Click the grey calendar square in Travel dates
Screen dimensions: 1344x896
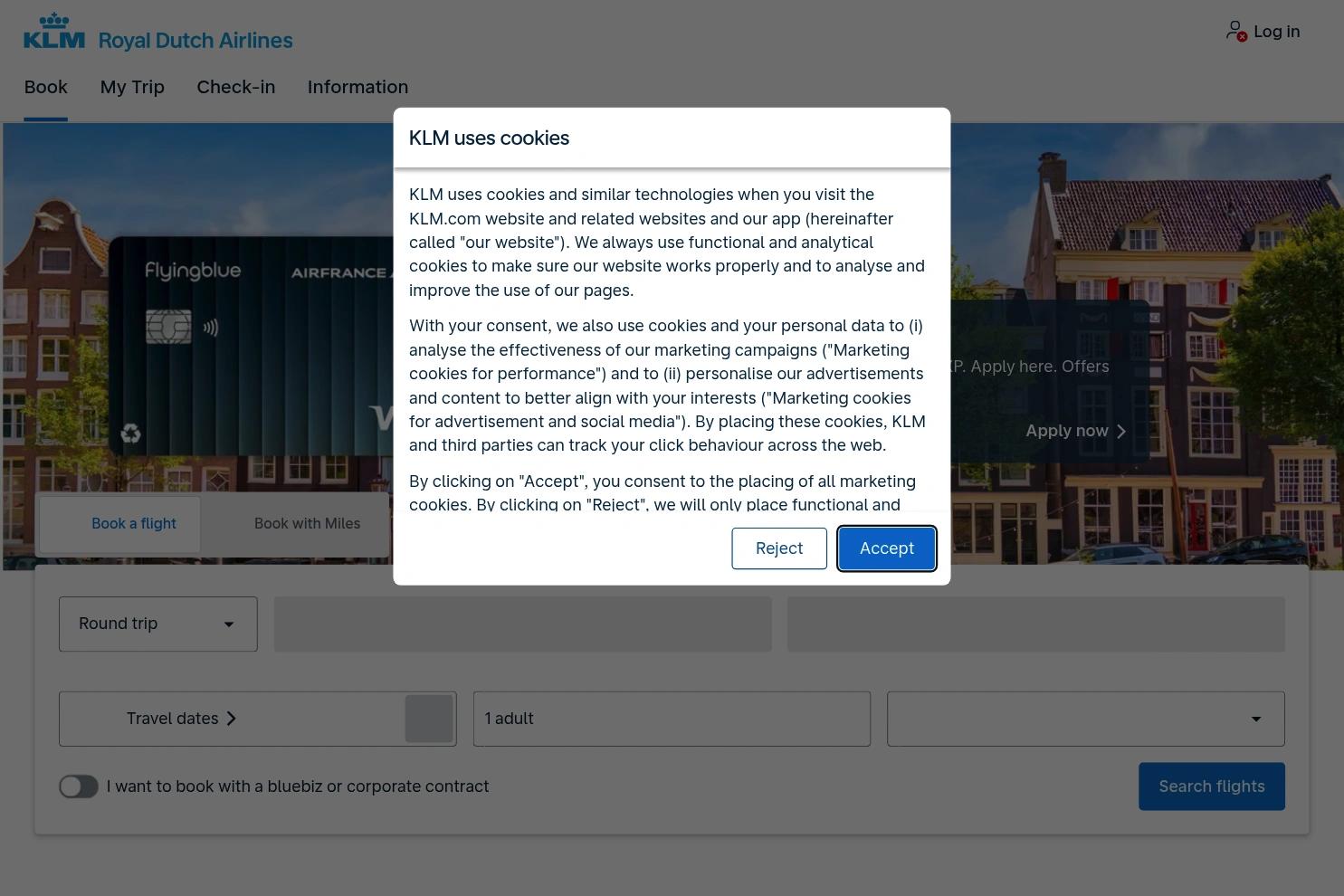pyautogui.click(x=429, y=719)
